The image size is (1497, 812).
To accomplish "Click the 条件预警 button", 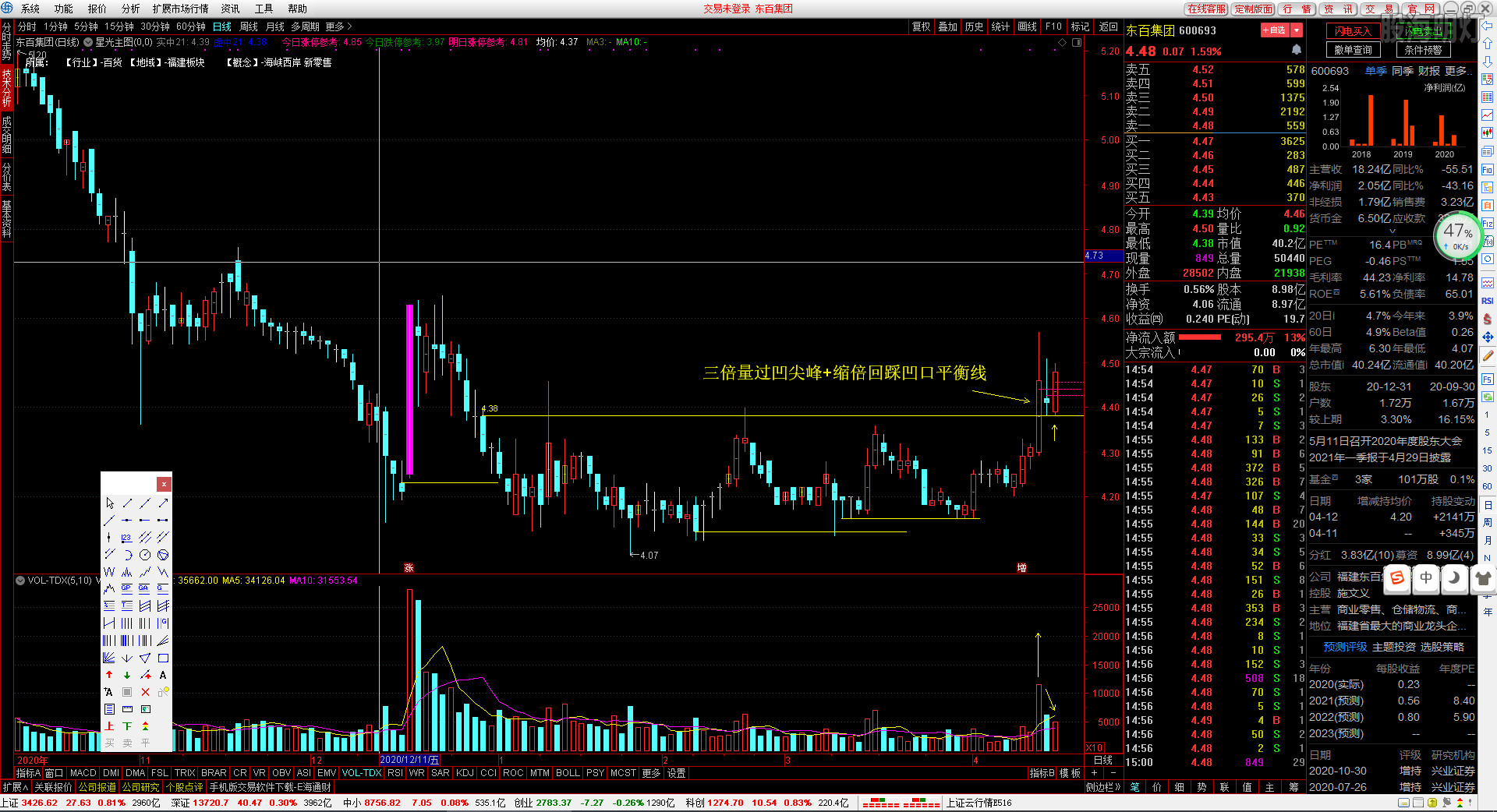I will click(1424, 50).
